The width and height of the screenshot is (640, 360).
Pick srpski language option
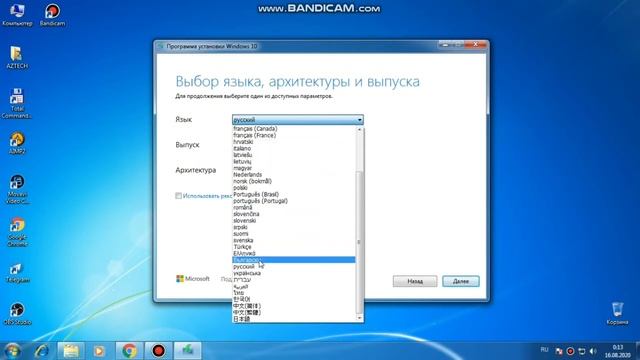point(294,227)
